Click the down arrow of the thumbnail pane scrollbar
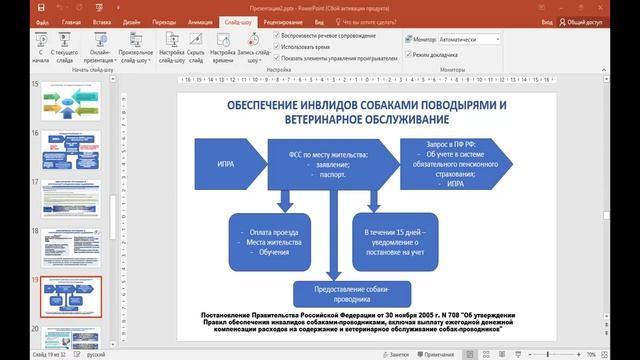Viewport: 640px width, 360px height. point(113,345)
